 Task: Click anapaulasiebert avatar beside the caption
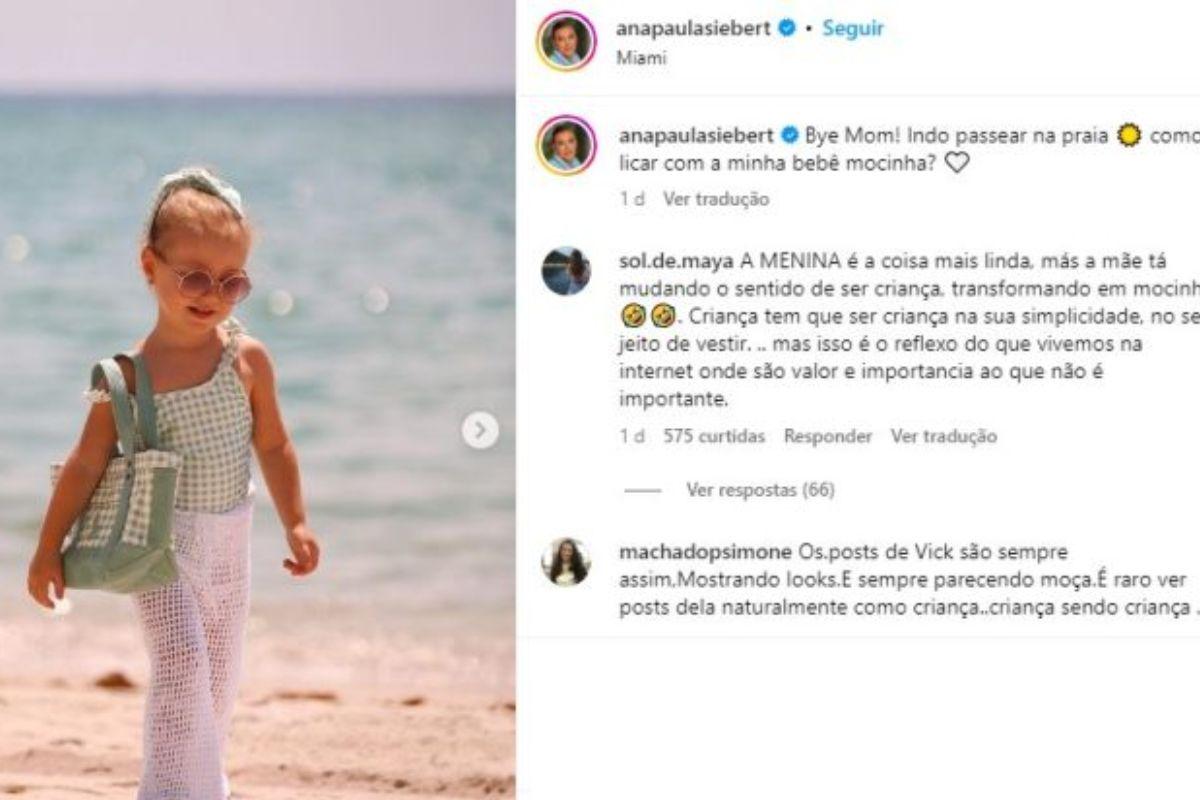tap(566, 145)
